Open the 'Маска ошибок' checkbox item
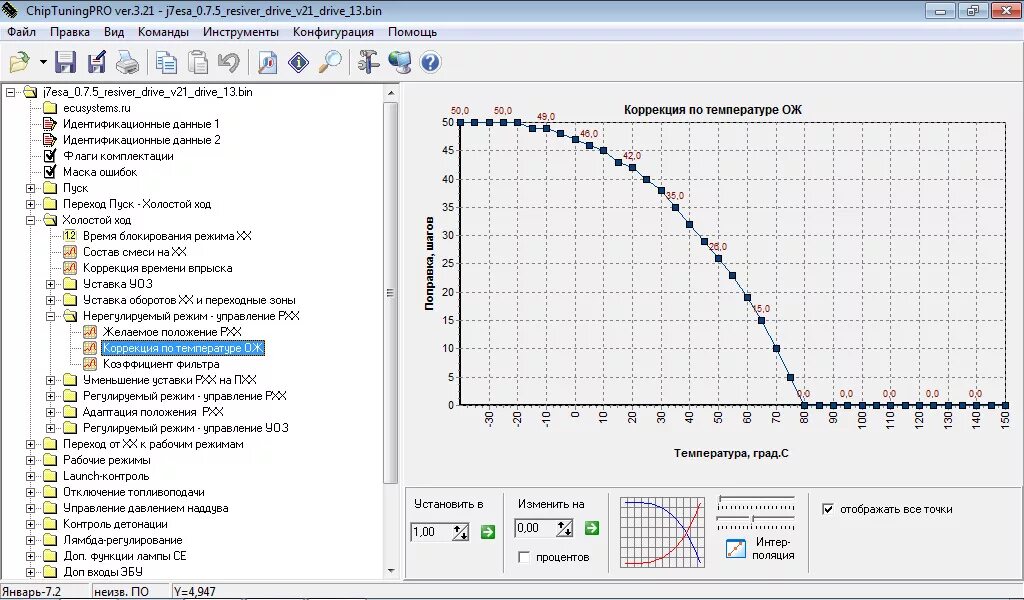Image resolution: width=1024 pixels, height=600 pixels. click(99, 172)
